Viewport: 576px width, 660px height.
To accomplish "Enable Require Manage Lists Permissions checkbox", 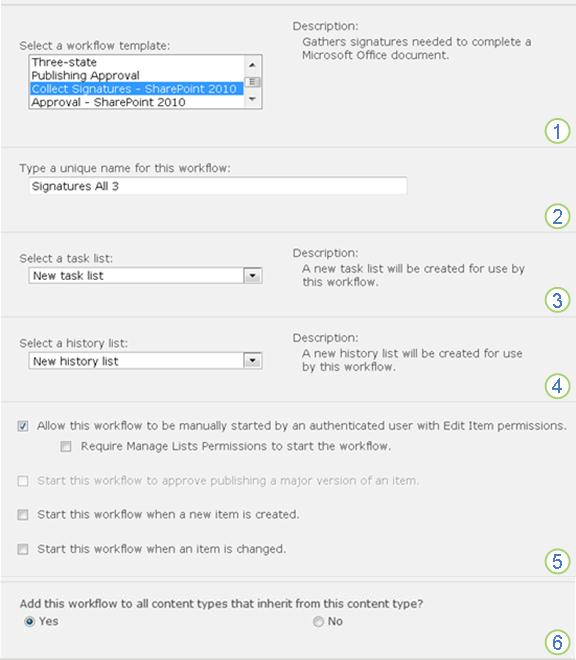I will [x=66, y=446].
